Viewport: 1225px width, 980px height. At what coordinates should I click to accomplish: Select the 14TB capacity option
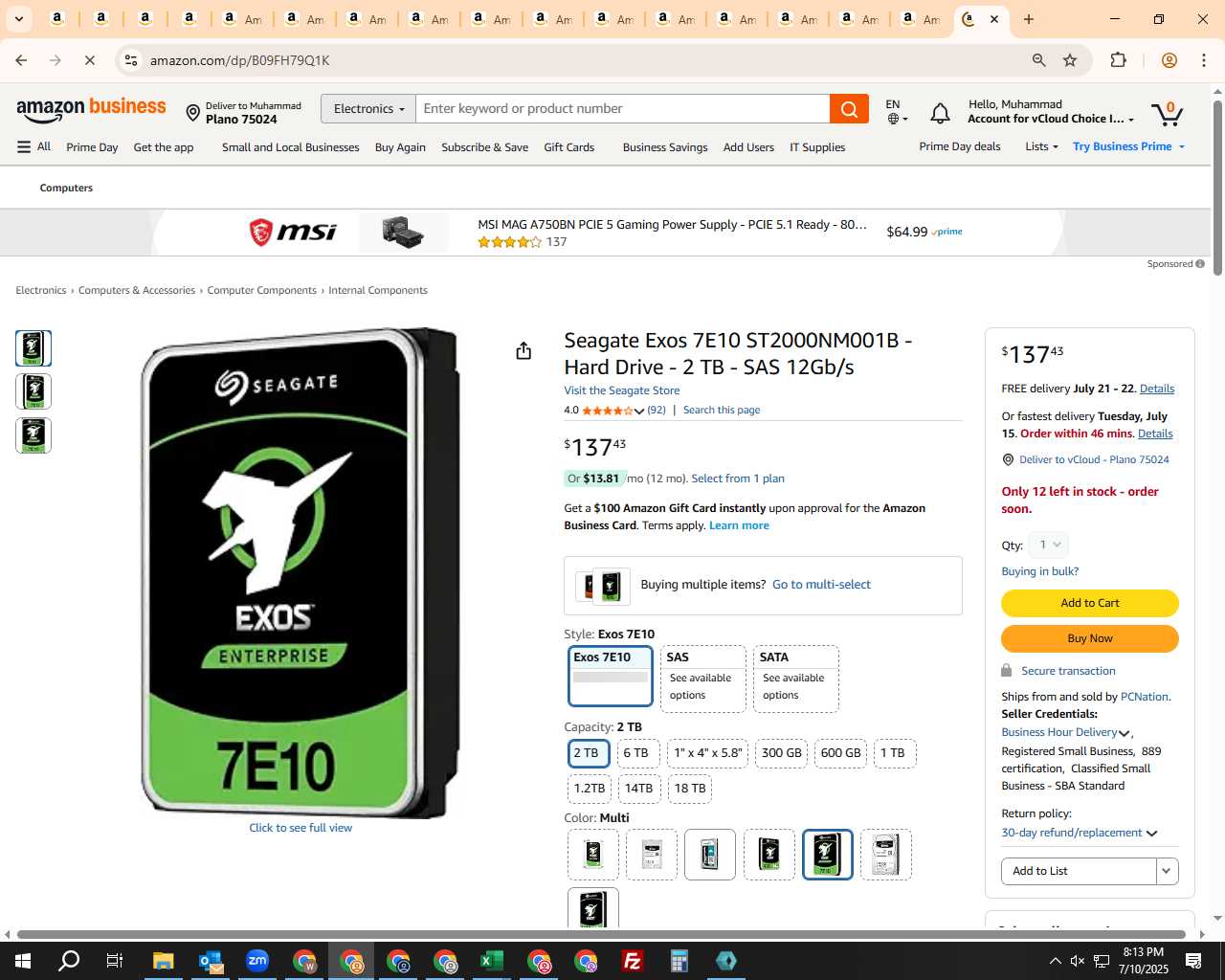638,789
